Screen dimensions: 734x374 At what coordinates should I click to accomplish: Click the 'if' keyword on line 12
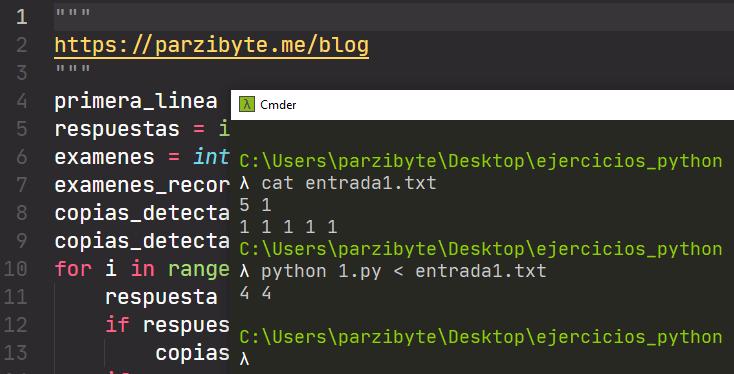click(117, 325)
